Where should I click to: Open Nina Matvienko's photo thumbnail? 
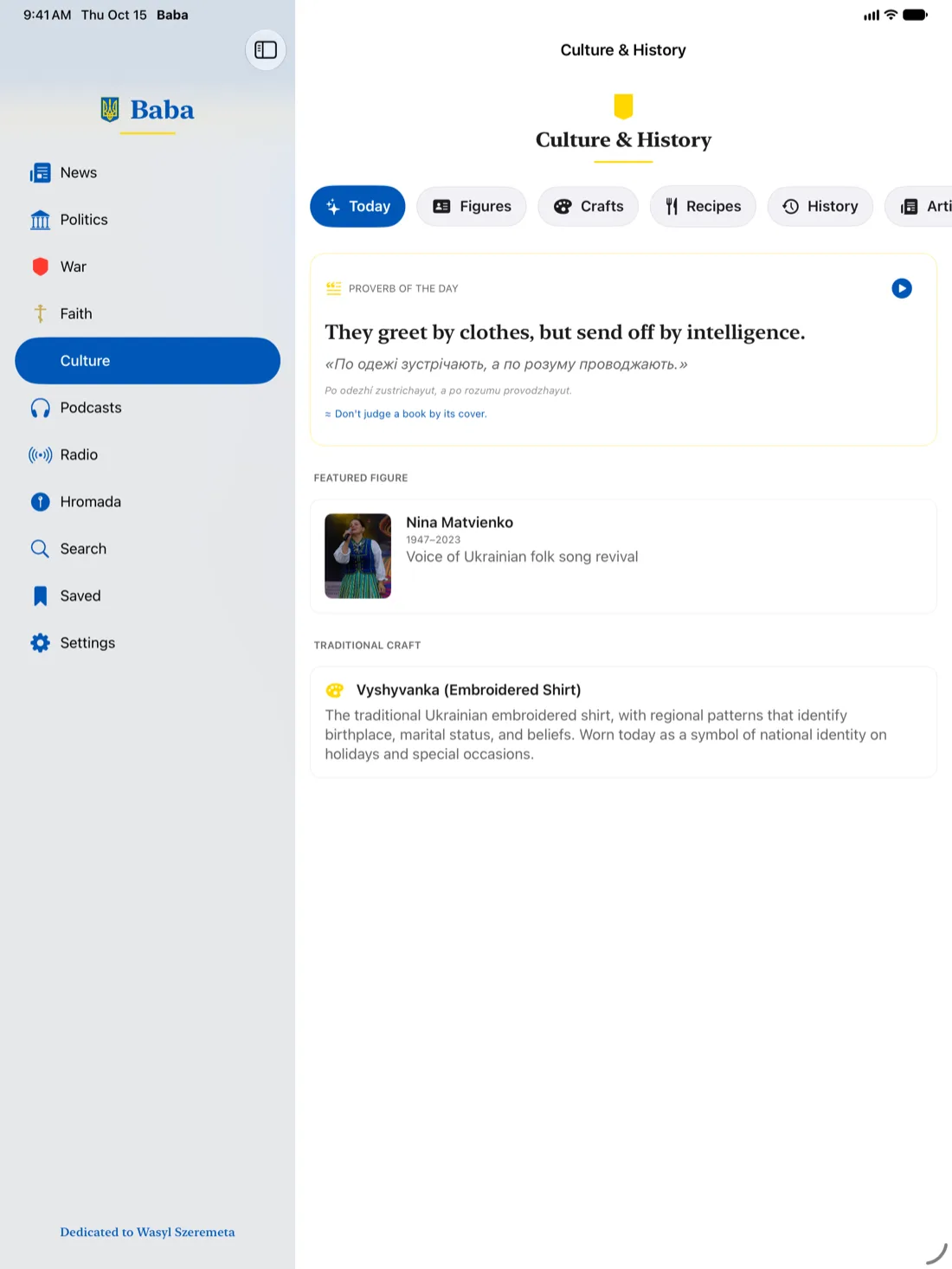[x=358, y=556]
